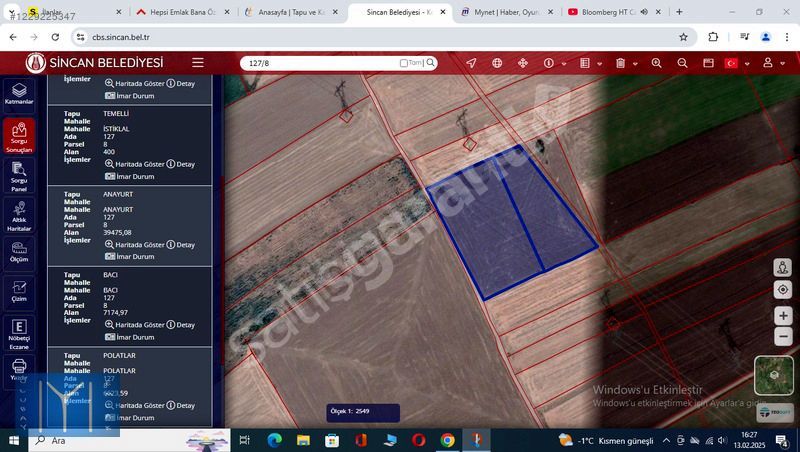Click the parcel search input field
The width and height of the screenshot is (800, 452).
click(x=320, y=63)
